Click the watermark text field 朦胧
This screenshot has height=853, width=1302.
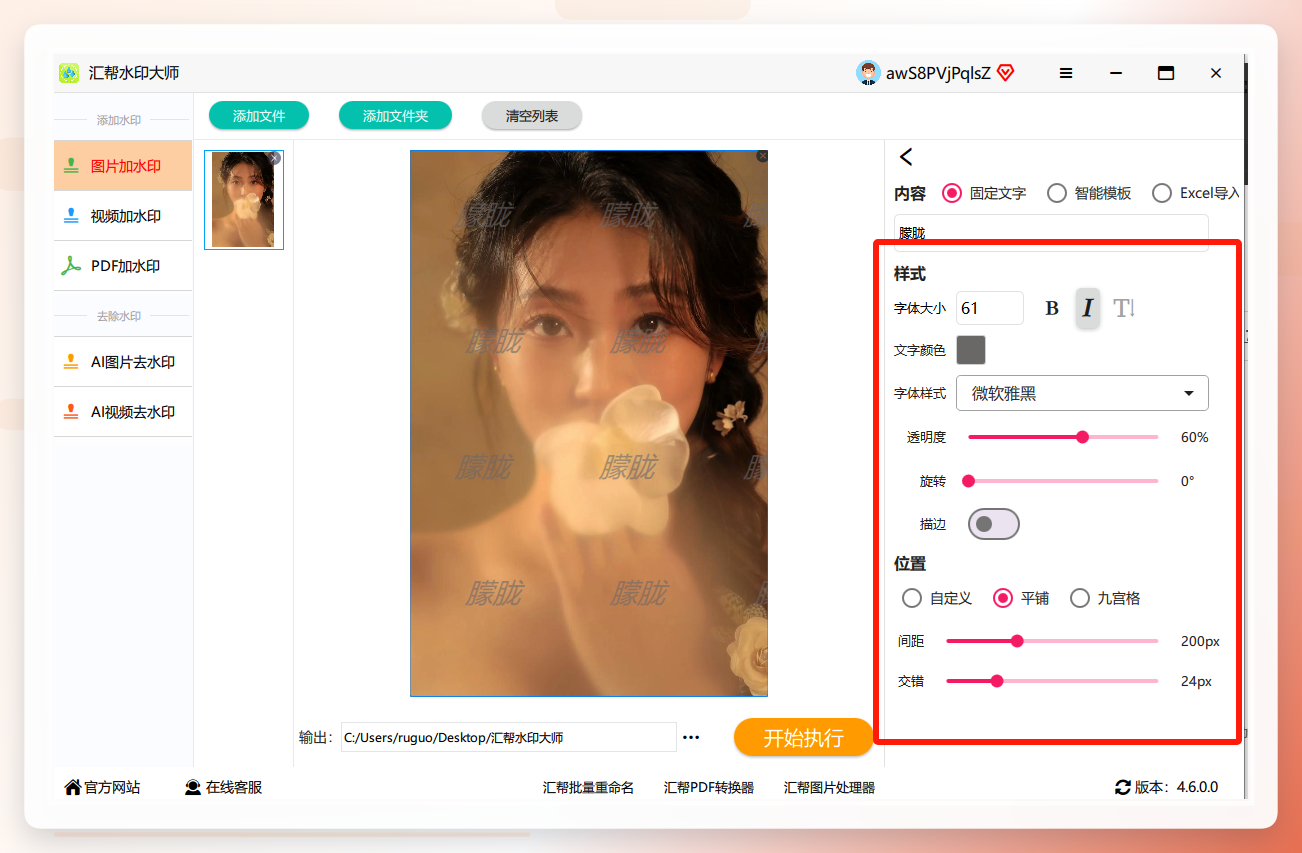coord(1051,233)
